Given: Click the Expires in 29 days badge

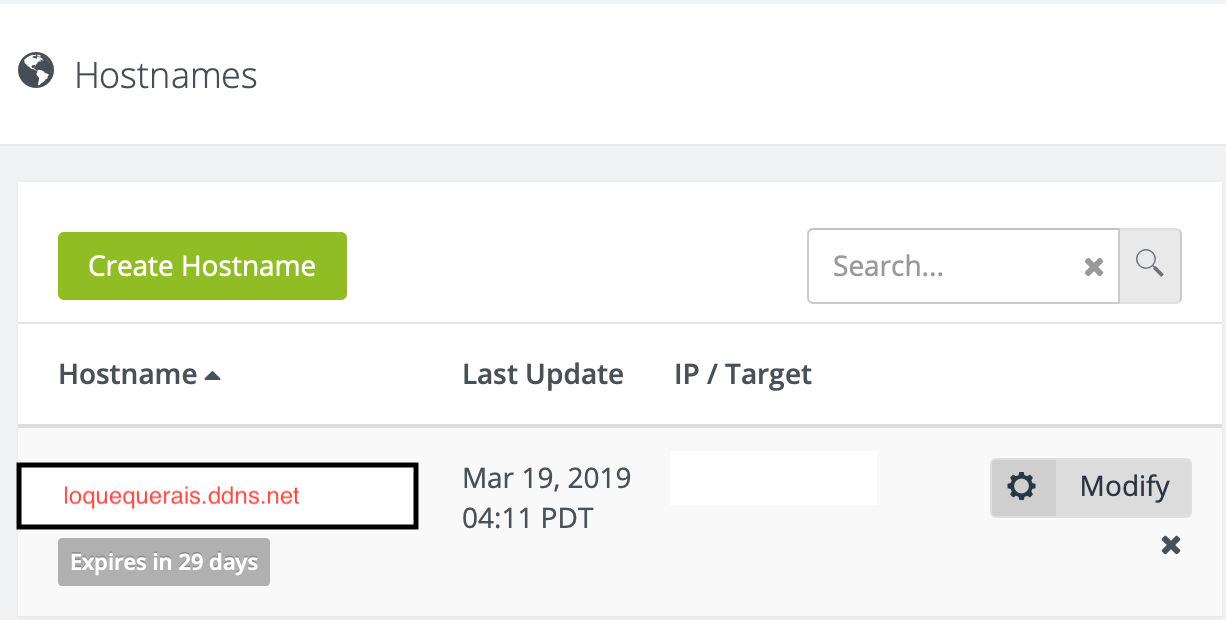Looking at the screenshot, I should tap(164, 562).
